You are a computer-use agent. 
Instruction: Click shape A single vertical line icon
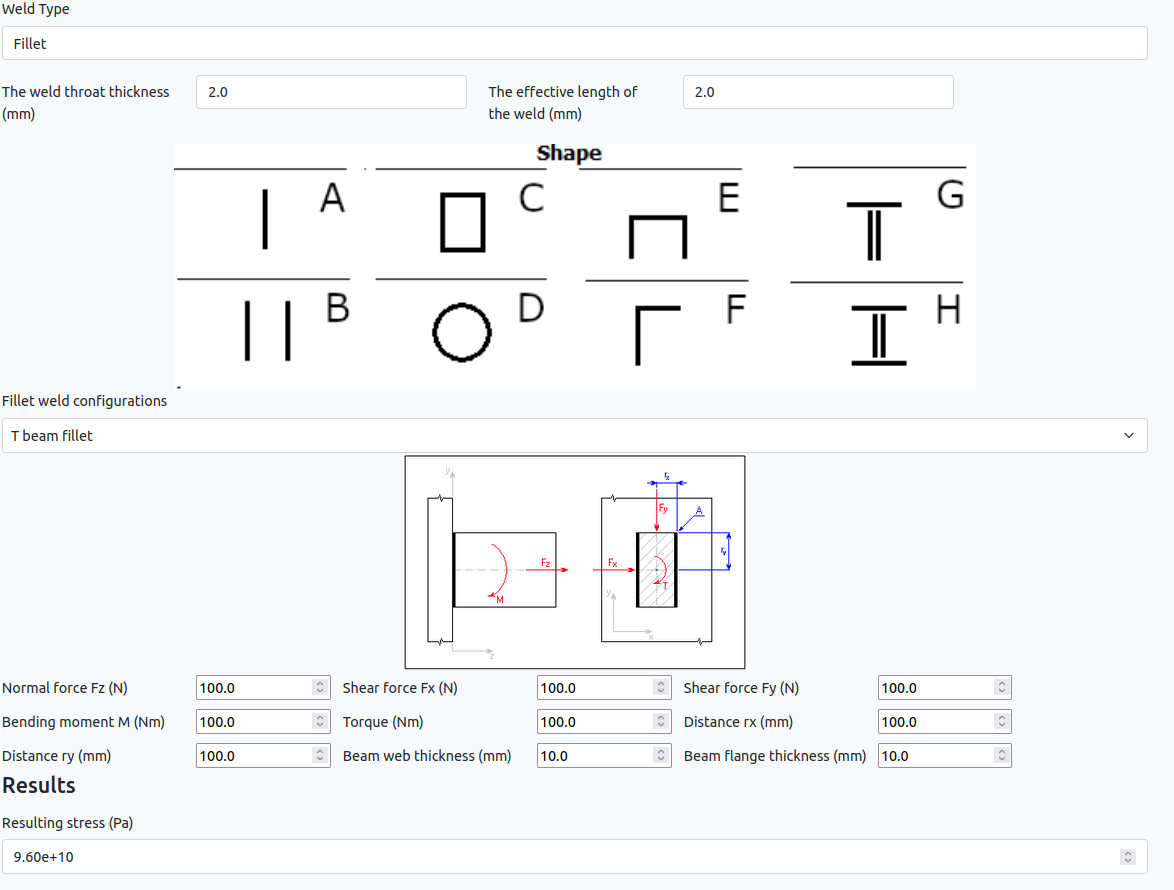tap(265, 219)
